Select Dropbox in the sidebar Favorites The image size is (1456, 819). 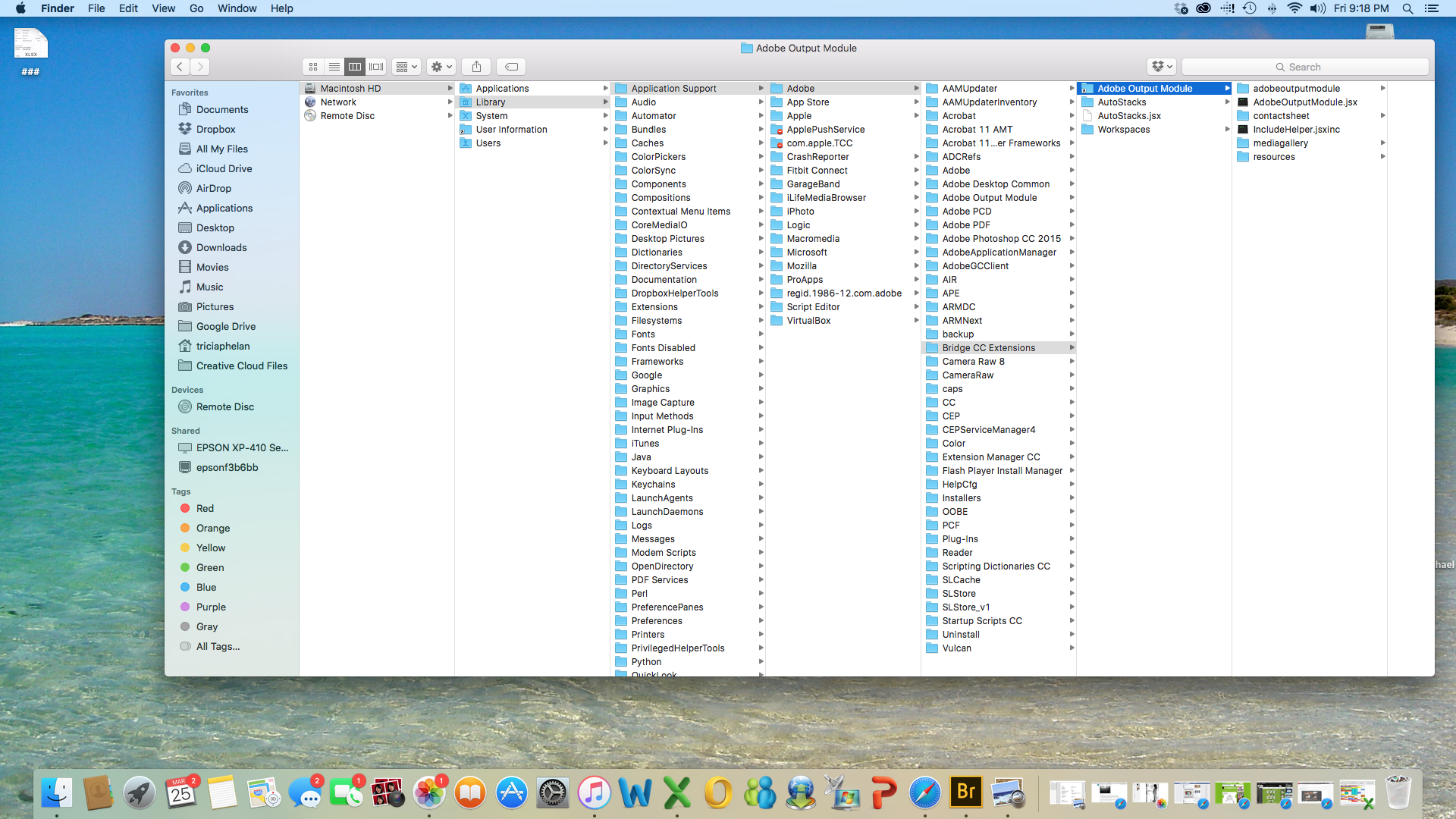coord(215,129)
